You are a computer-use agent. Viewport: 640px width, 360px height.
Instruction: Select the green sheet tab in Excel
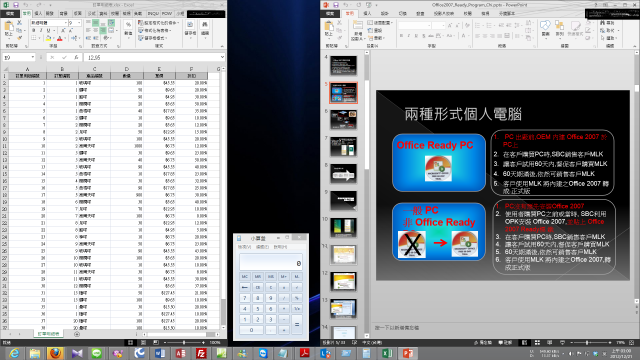tap(48, 334)
